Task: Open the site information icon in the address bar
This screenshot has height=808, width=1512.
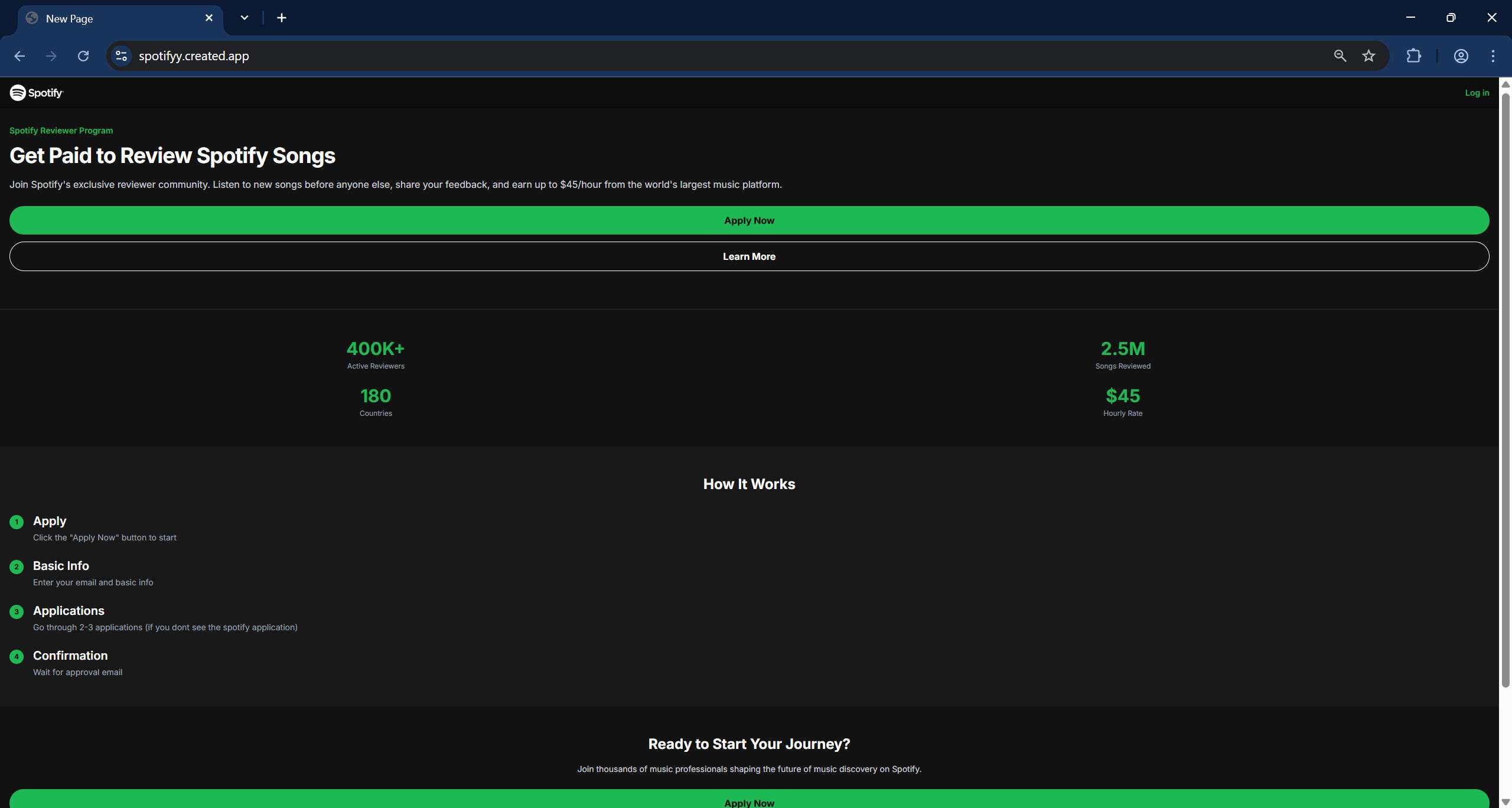Action: (x=121, y=56)
